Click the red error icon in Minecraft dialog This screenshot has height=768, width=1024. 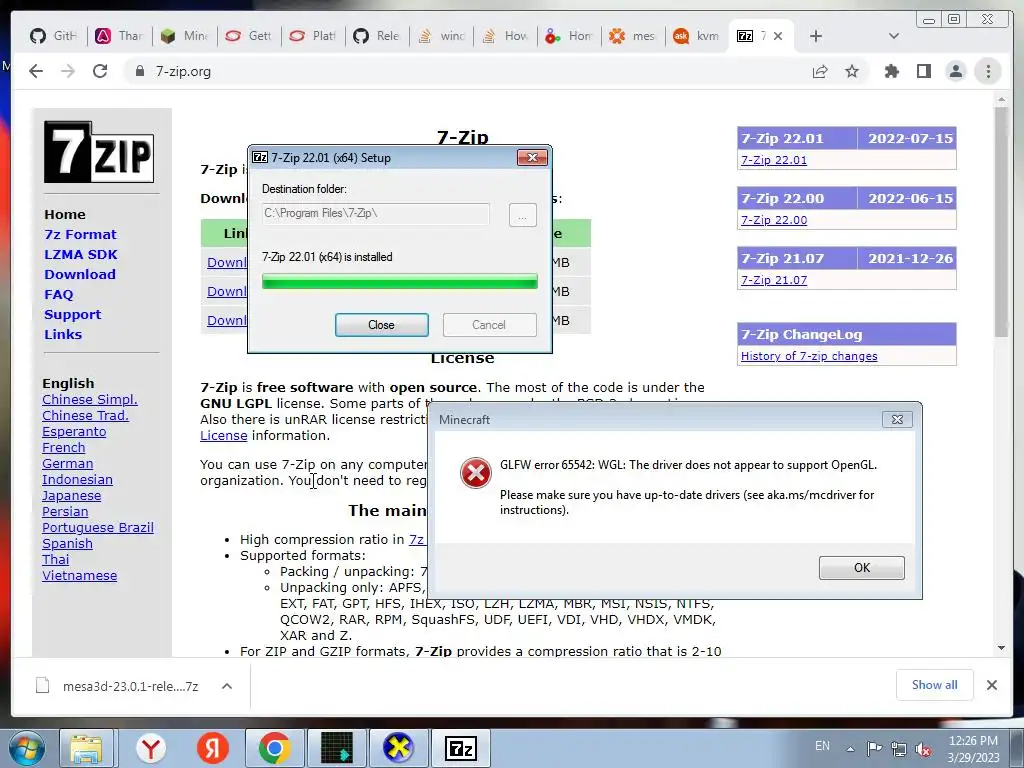(x=475, y=473)
